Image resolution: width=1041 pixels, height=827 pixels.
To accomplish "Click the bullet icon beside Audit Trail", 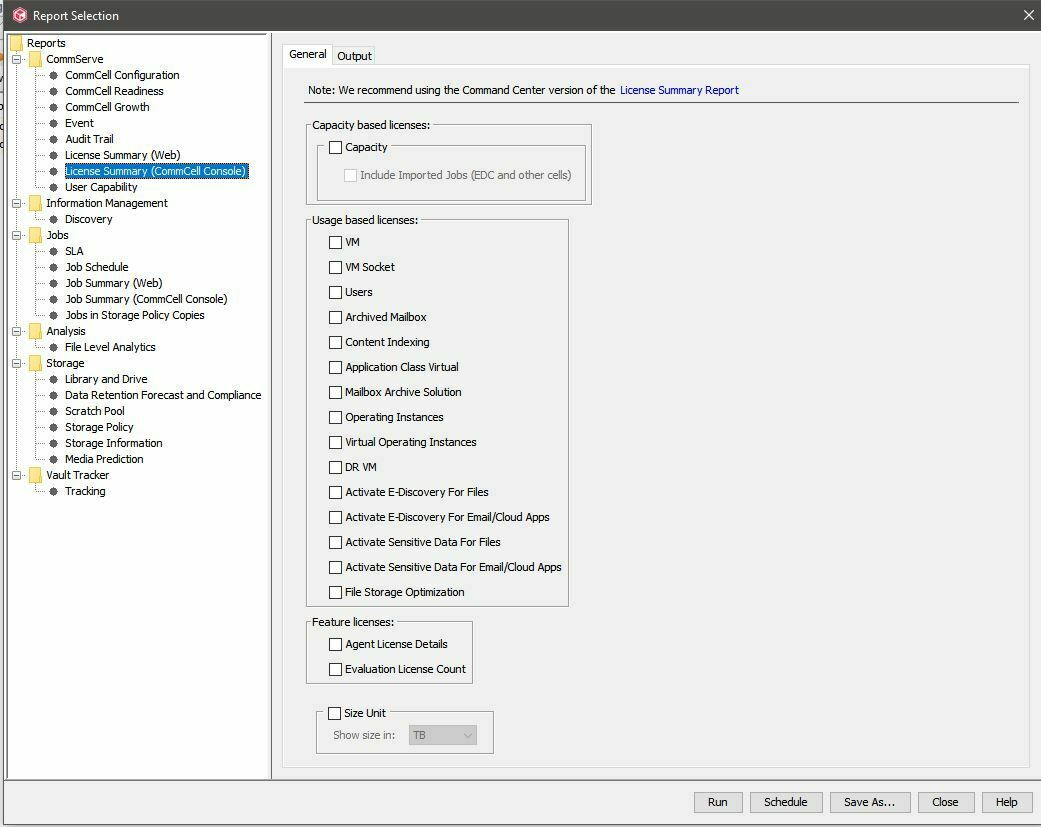I will 54,139.
